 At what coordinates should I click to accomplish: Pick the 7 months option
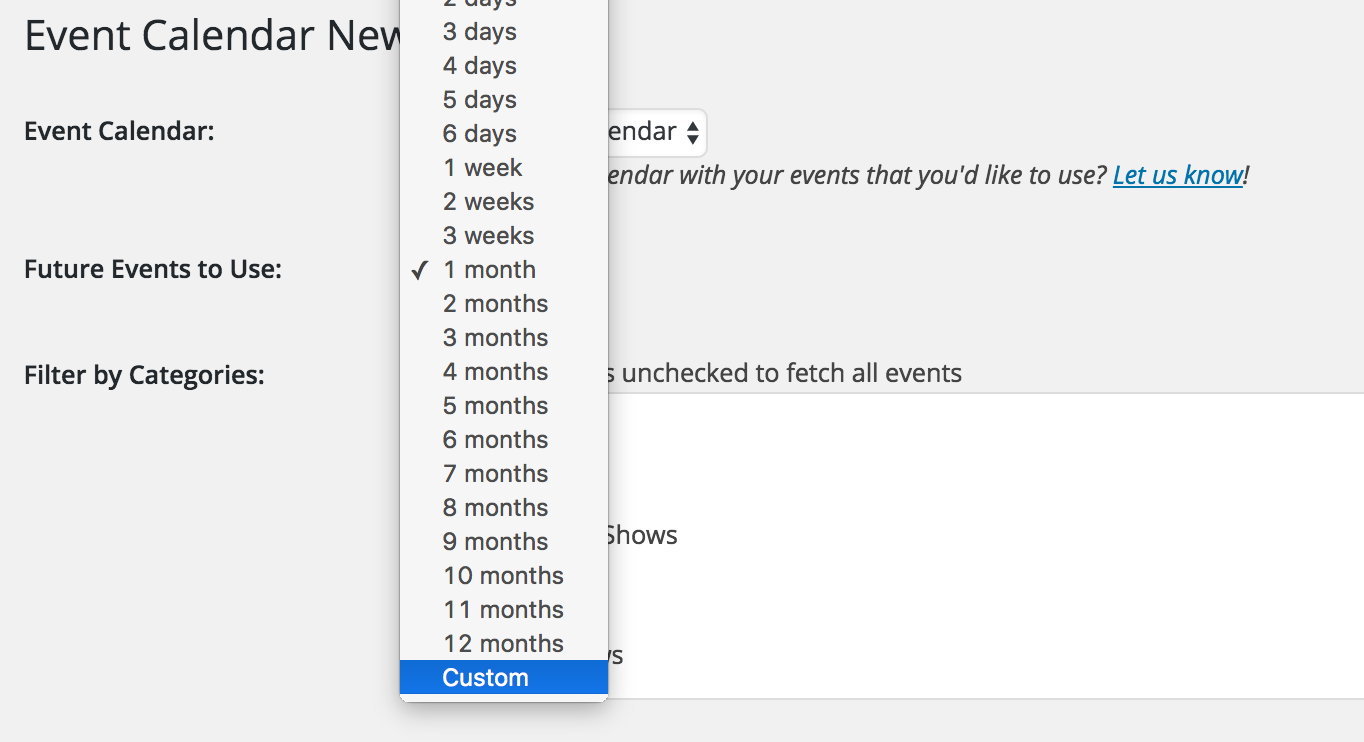point(503,474)
